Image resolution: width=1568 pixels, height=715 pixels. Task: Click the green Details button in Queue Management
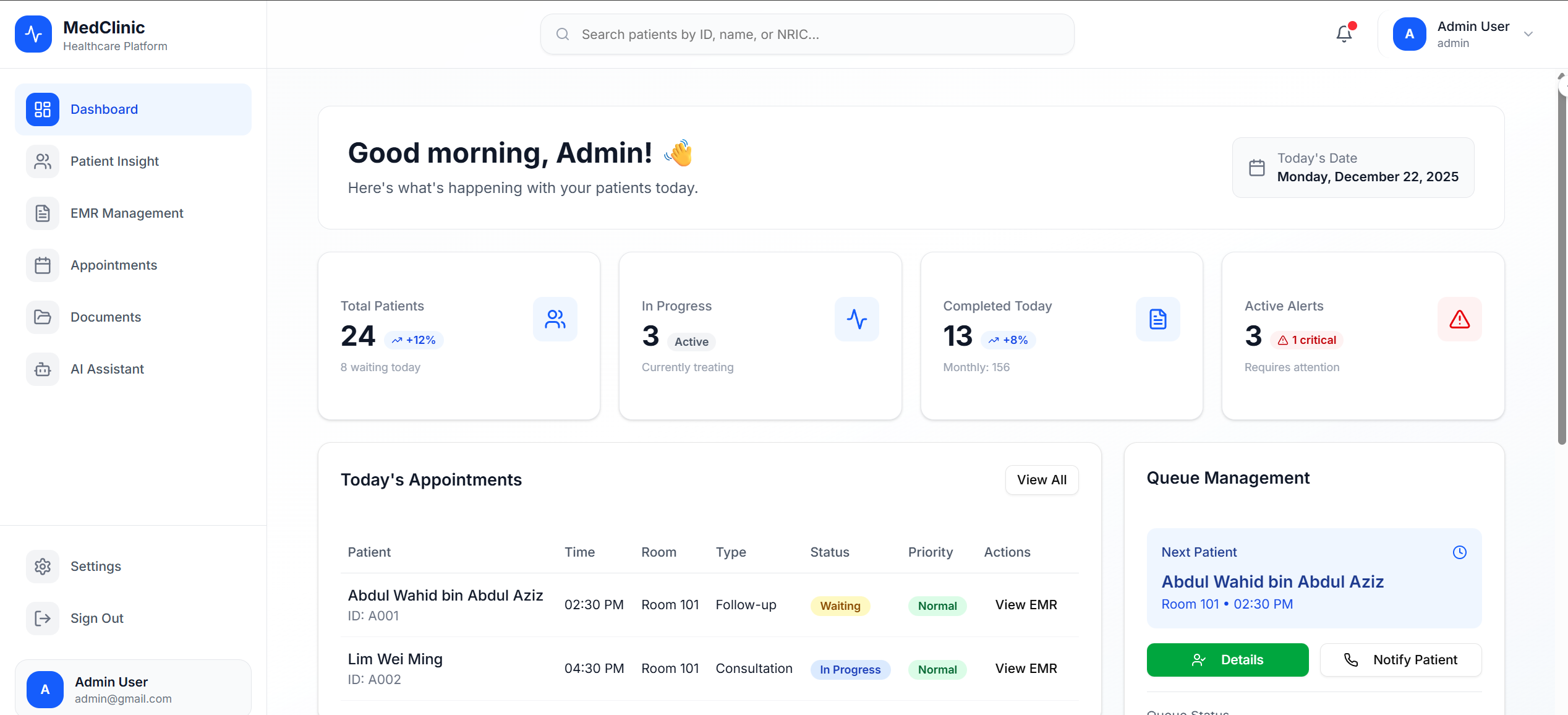pos(1227,659)
